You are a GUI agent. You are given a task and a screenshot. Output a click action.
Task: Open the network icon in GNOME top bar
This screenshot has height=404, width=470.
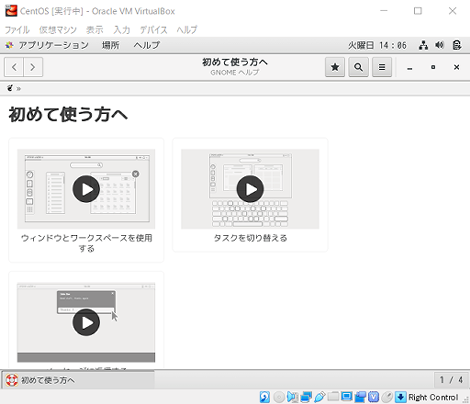tap(423, 45)
